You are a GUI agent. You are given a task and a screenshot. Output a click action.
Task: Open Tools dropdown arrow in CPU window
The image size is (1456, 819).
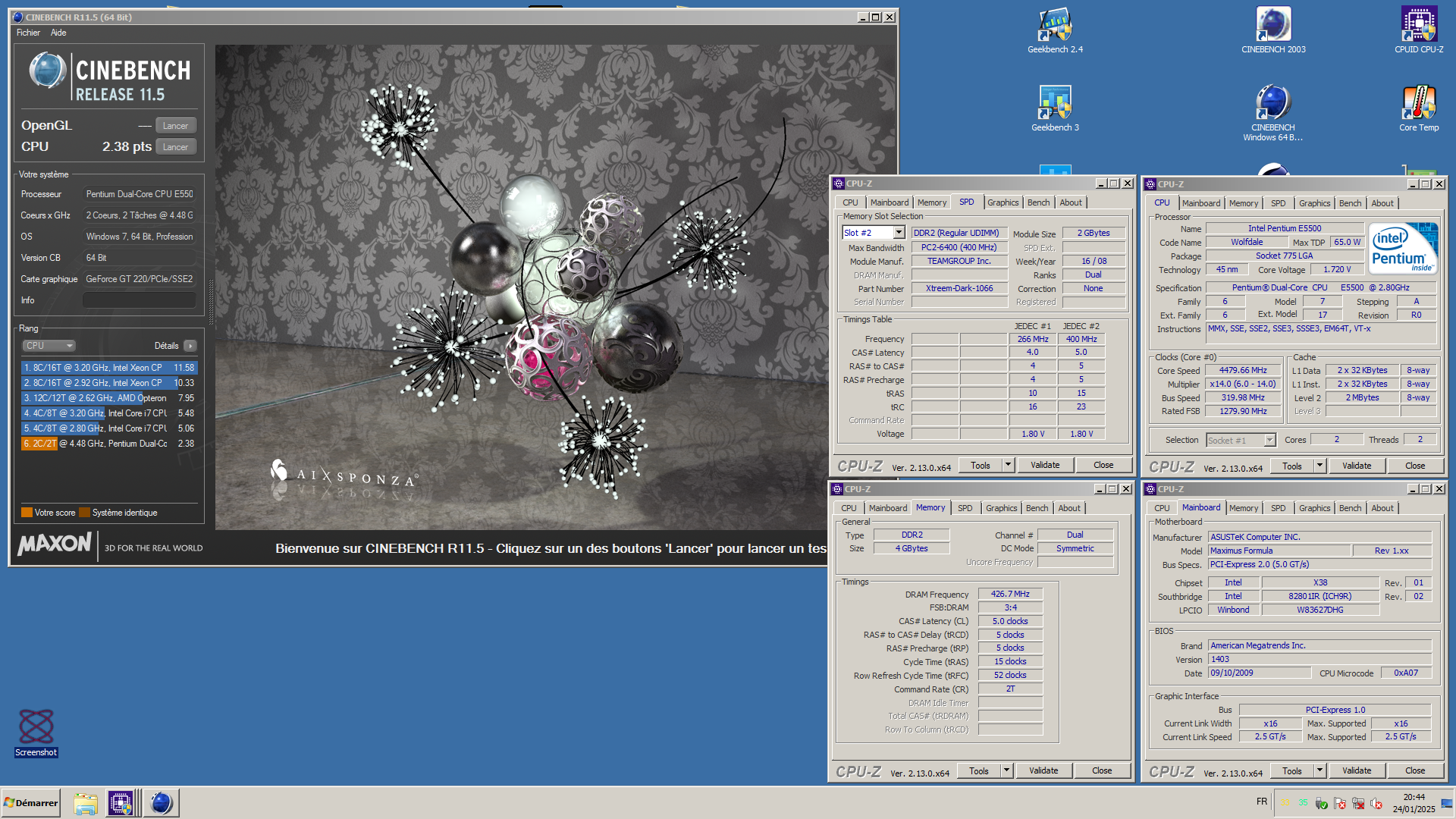pos(1319,466)
